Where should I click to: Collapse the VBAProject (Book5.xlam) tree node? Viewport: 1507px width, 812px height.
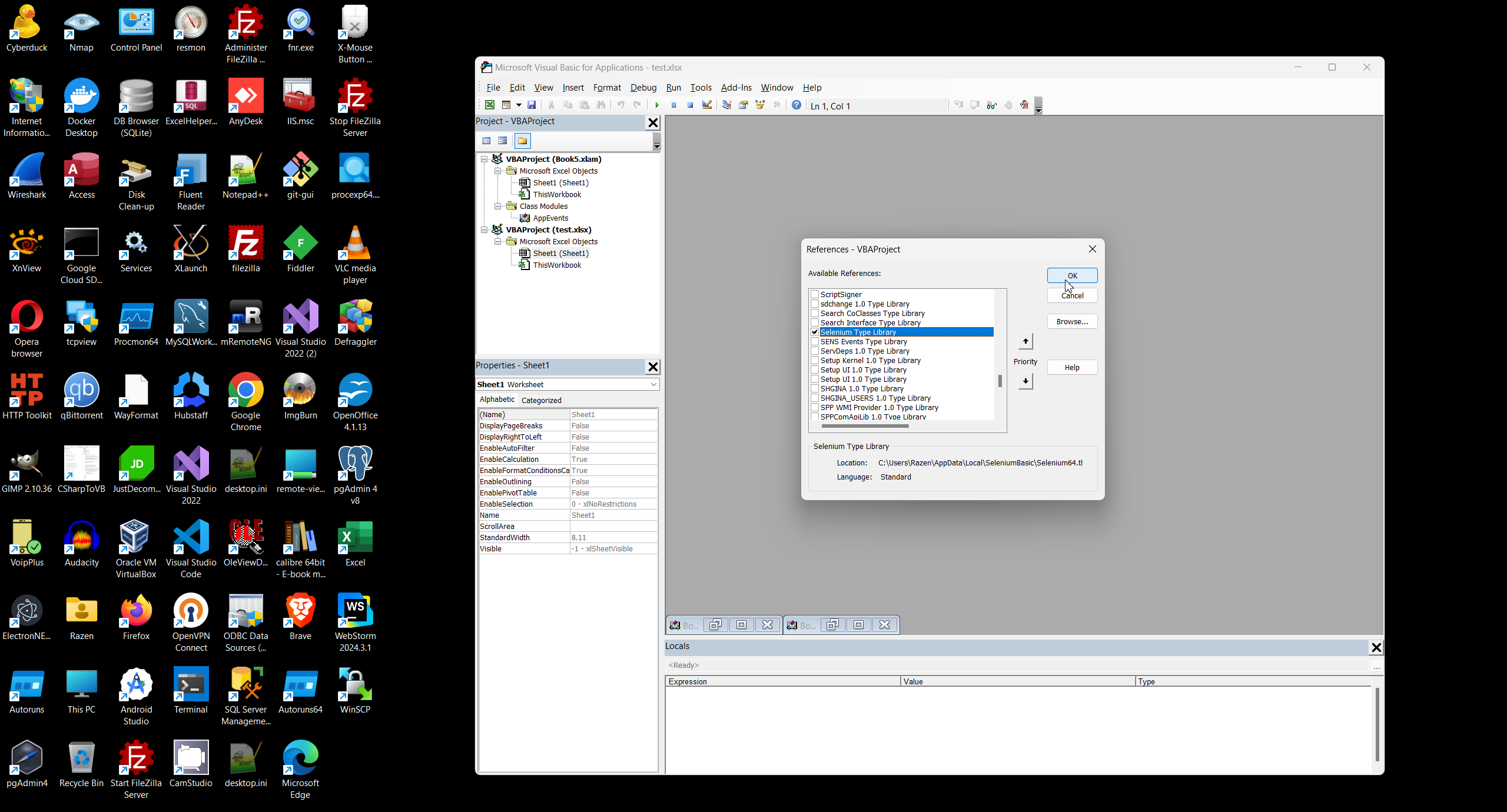(484, 159)
